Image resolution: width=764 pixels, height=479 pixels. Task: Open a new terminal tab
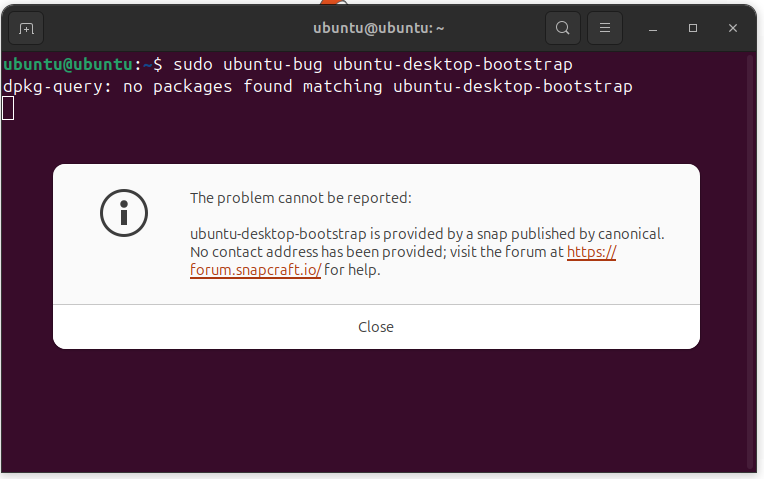pyautogui.click(x=26, y=28)
